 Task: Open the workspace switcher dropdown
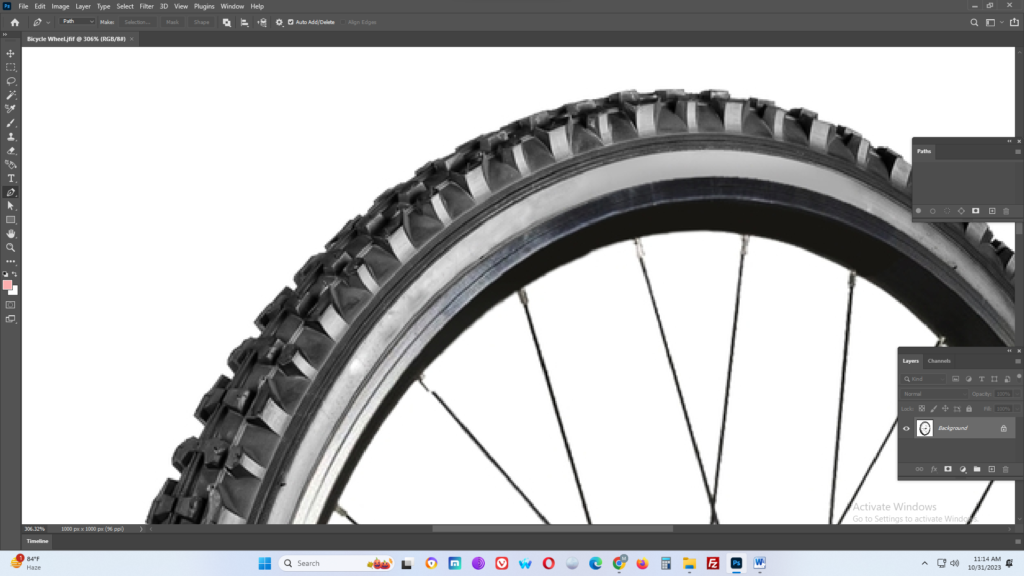point(993,22)
